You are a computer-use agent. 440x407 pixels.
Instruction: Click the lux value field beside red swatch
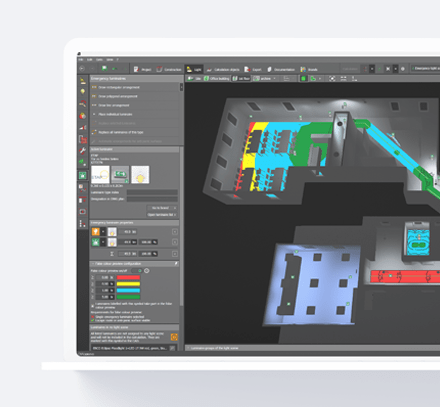pyautogui.click(x=105, y=278)
